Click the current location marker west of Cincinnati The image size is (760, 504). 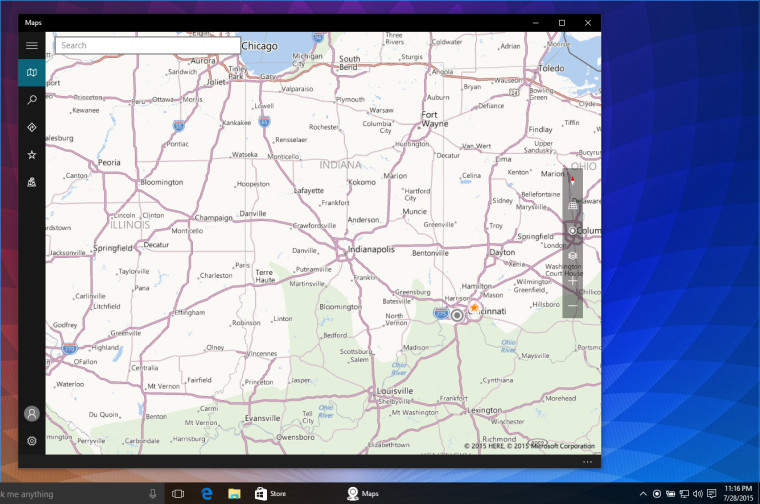click(x=457, y=315)
